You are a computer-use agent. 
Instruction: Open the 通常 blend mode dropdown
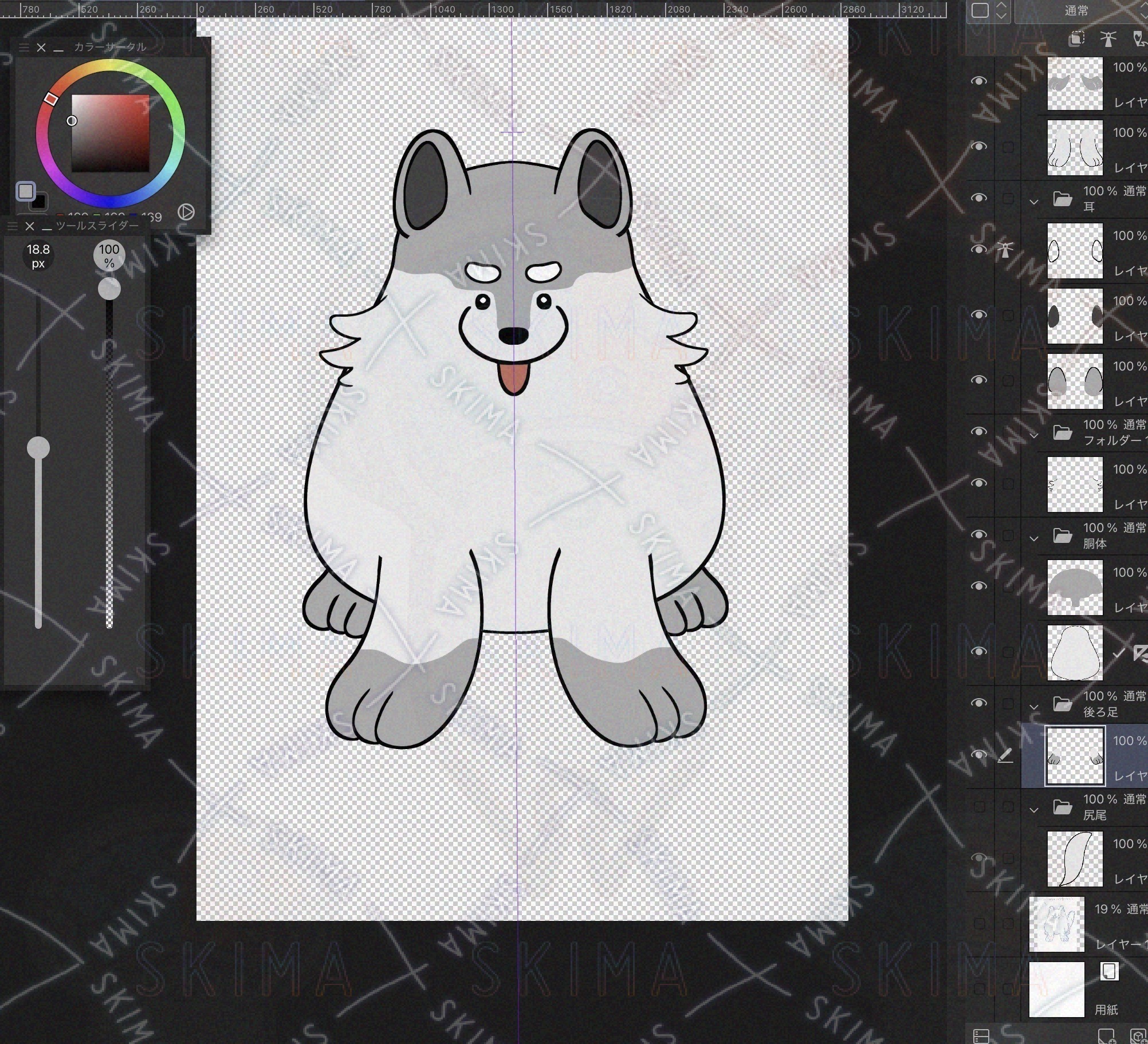[1077, 10]
